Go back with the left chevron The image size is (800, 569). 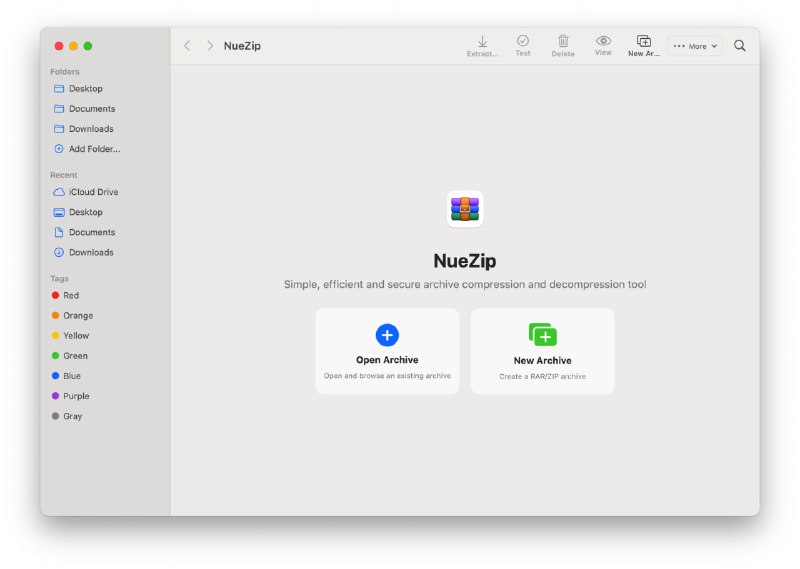pos(187,45)
